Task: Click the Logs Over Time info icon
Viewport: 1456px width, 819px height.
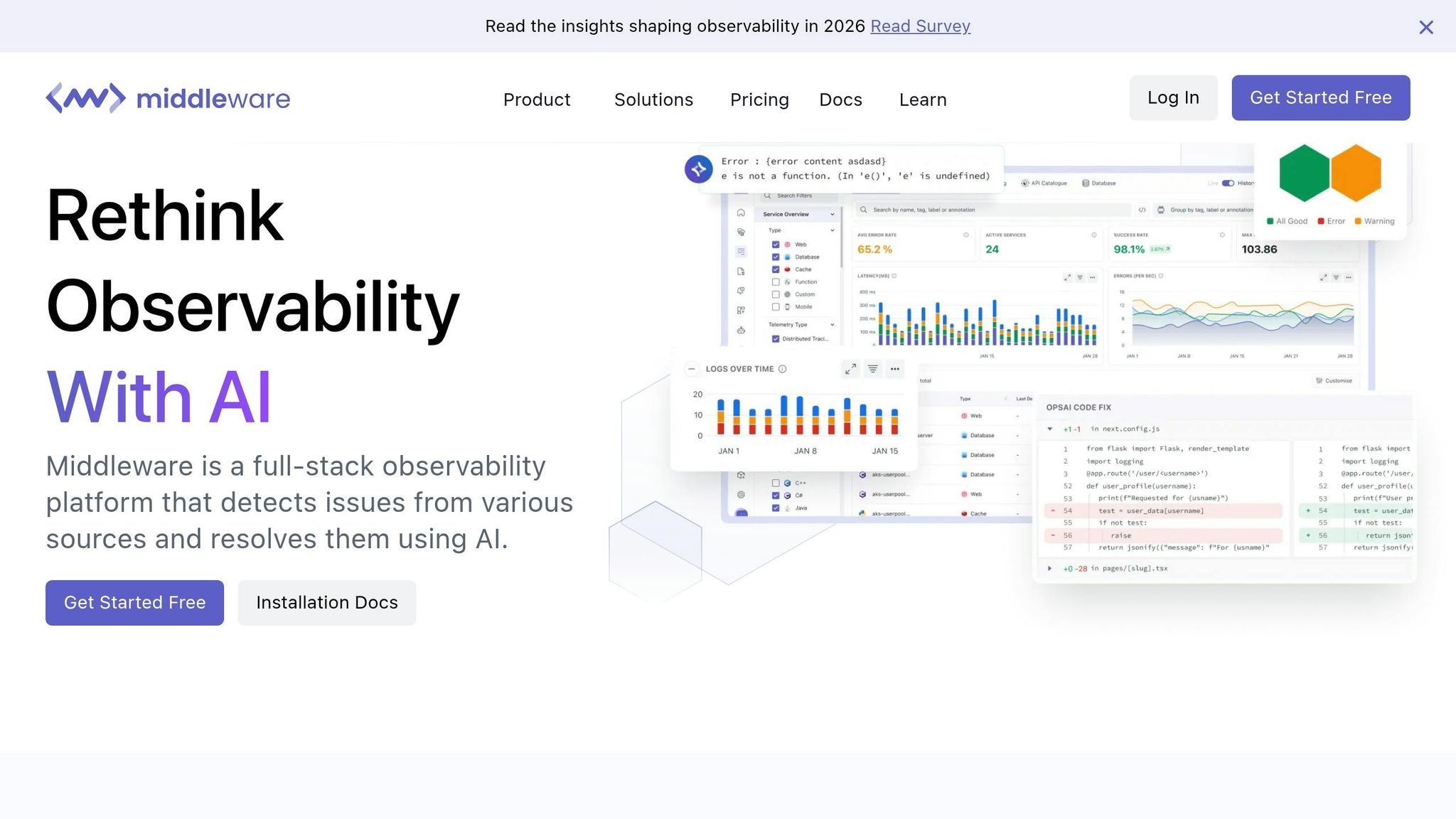Action: pos(782,369)
